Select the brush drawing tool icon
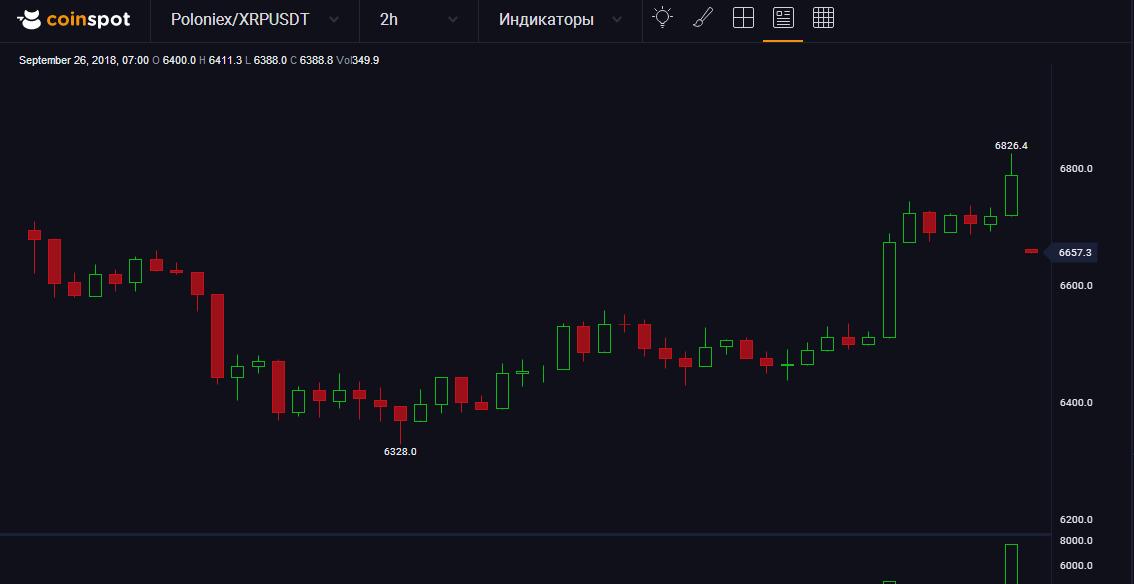The height and width of the screenshot is (584, 1134). click(x=703, y=18)
